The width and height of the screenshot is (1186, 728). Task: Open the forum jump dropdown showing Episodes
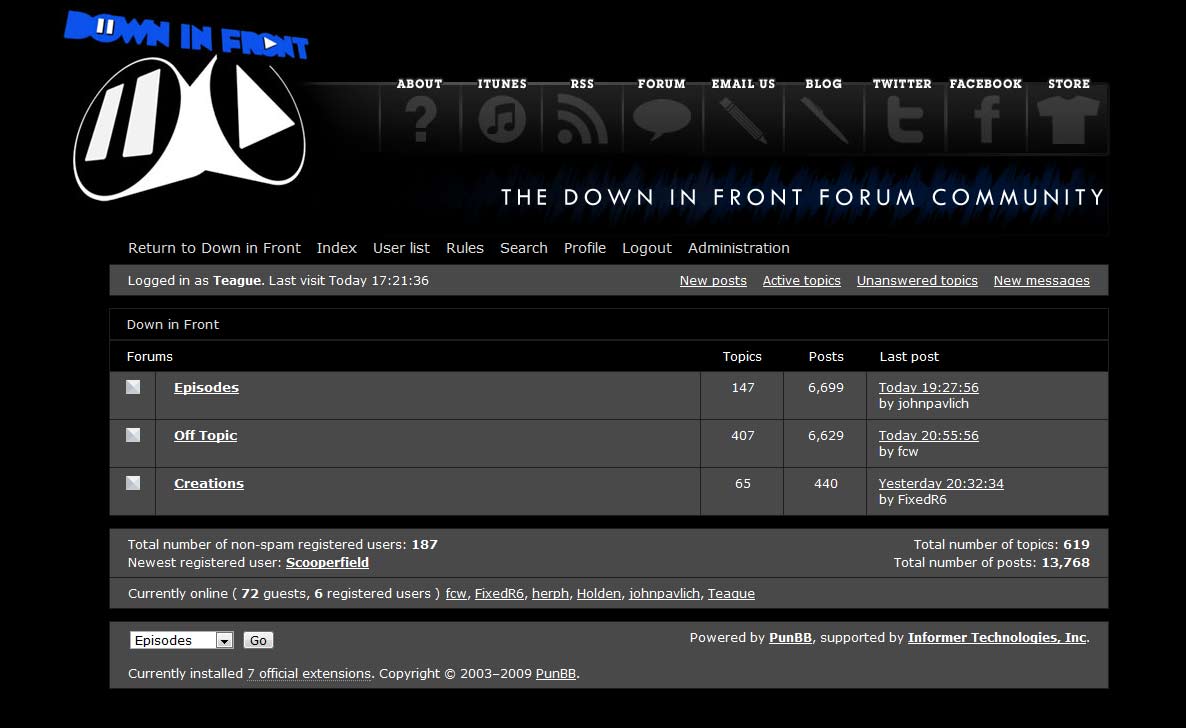182,640
